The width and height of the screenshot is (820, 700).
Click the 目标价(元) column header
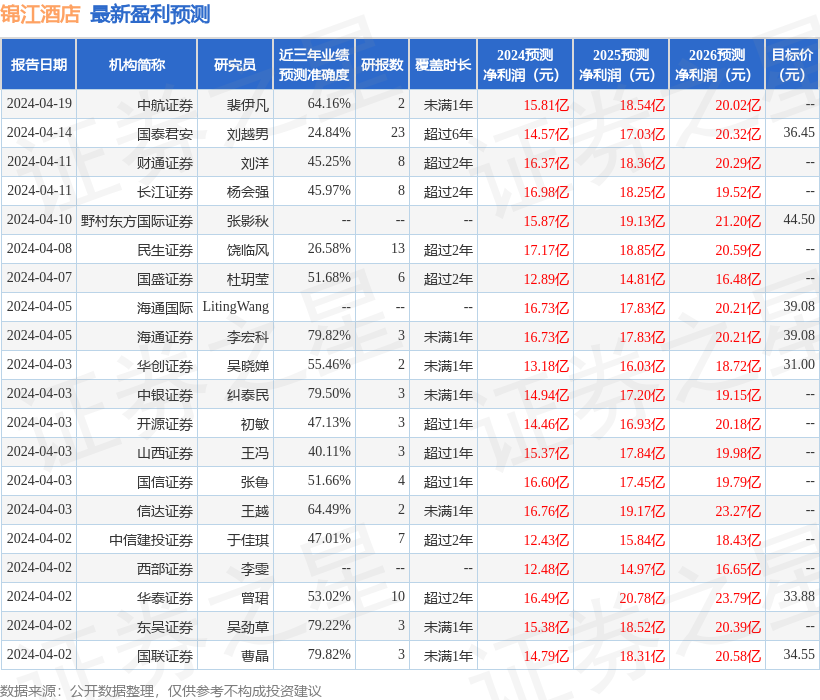(x=792, y=64)
